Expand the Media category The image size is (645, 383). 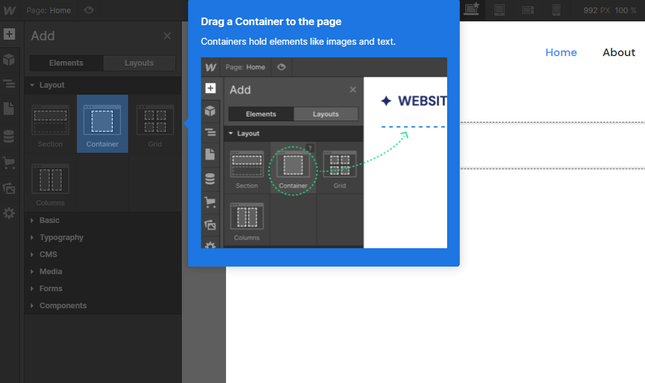(x=103, y=272)
